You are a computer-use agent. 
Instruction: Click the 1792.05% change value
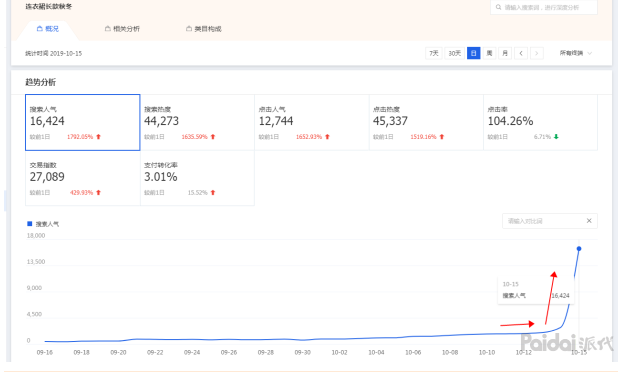(x=80, y=137)
